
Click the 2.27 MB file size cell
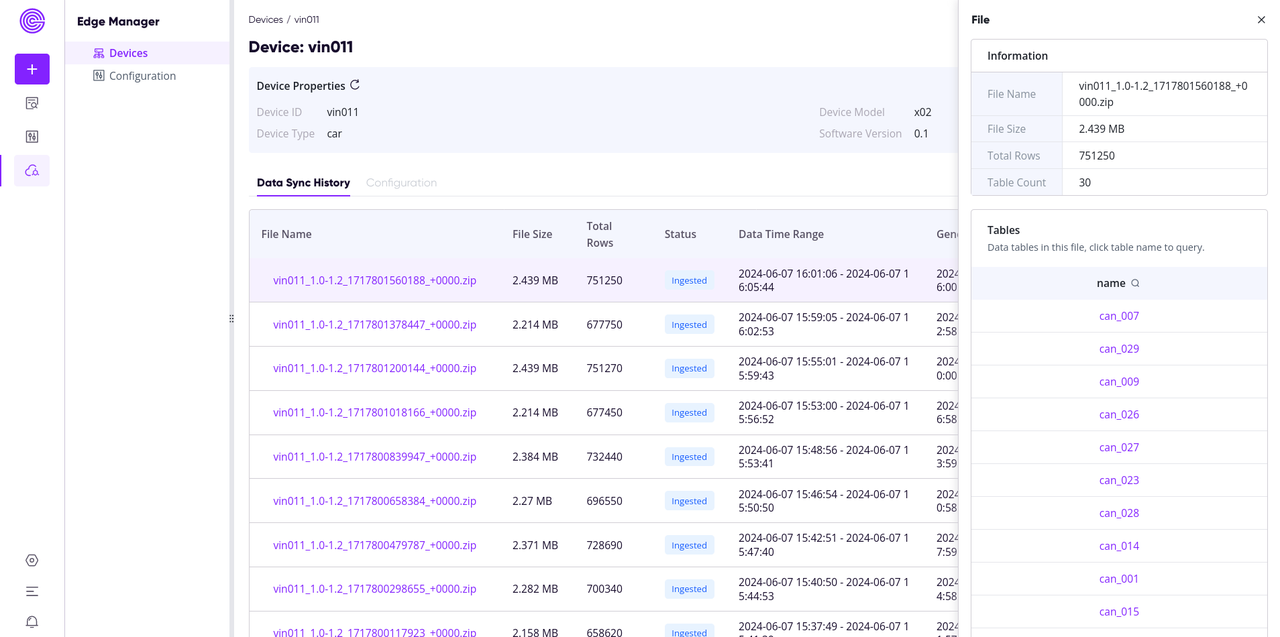(532, 501)
